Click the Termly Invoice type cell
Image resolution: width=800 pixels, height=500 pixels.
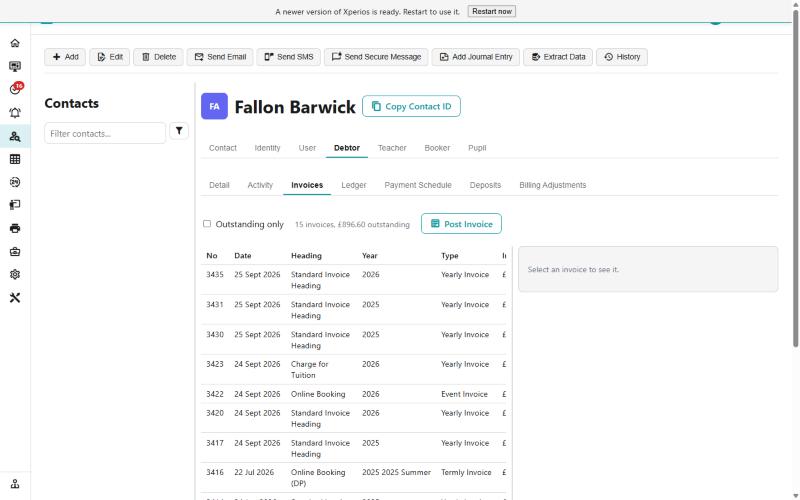[x=466, y=472]
